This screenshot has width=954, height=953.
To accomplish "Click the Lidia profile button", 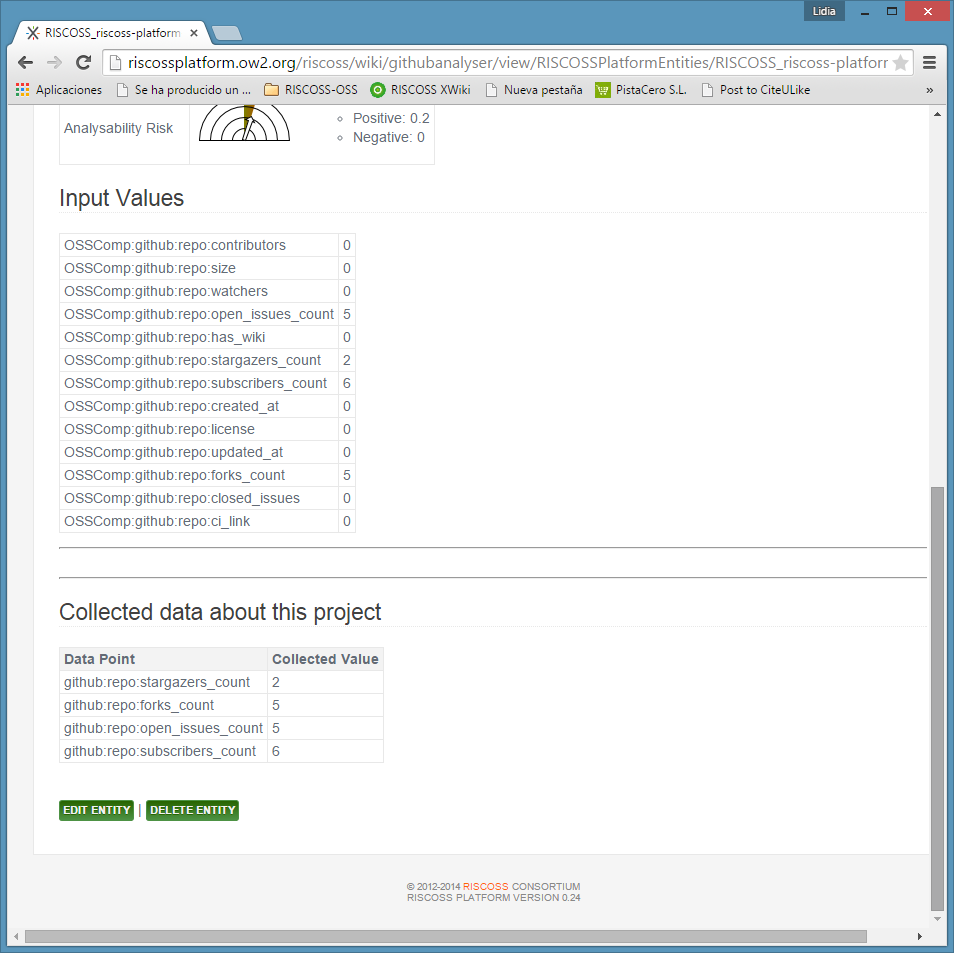I will coord(825,12).
